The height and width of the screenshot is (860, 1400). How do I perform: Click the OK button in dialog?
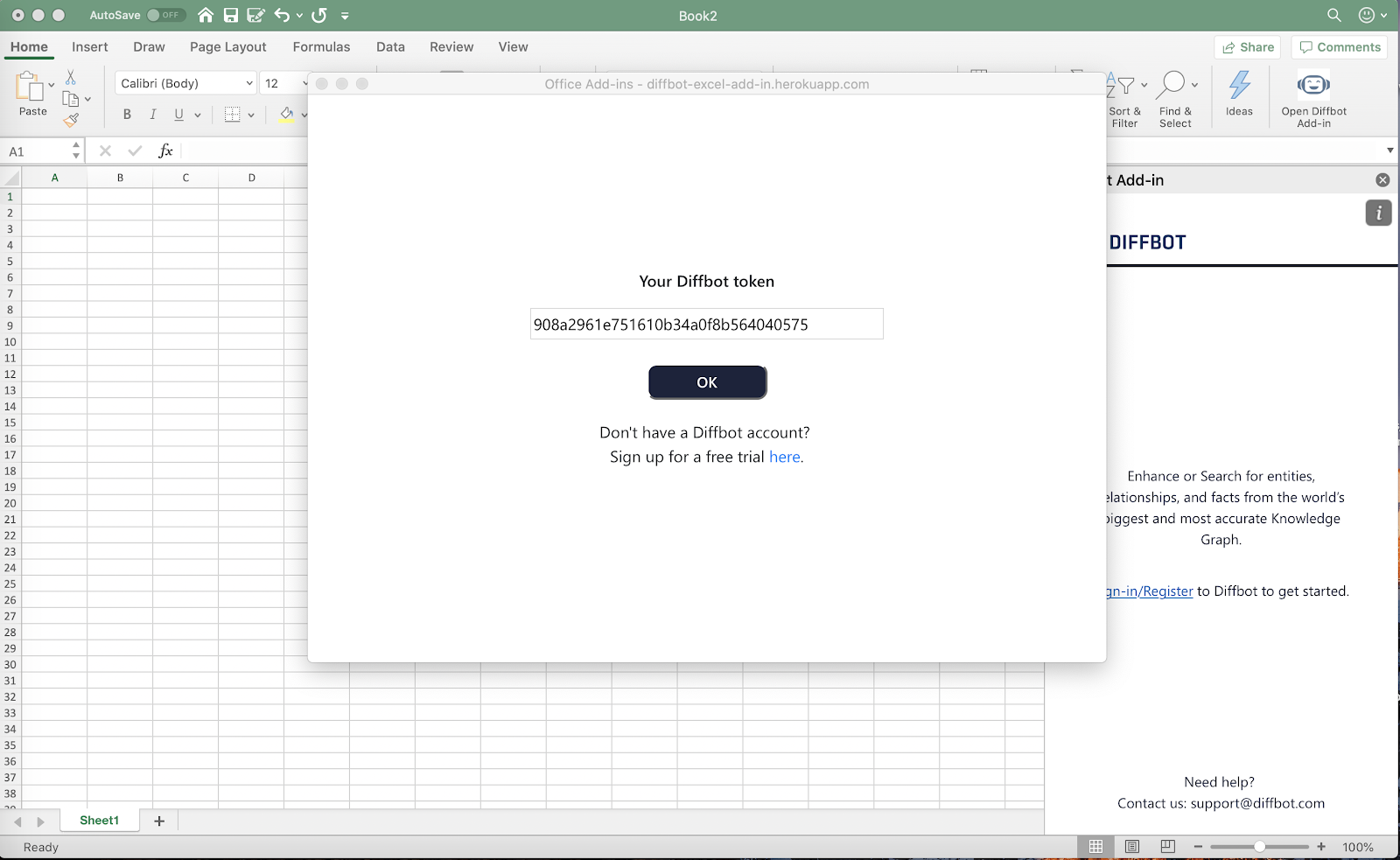pyautogui.click(x=707, y=382)
